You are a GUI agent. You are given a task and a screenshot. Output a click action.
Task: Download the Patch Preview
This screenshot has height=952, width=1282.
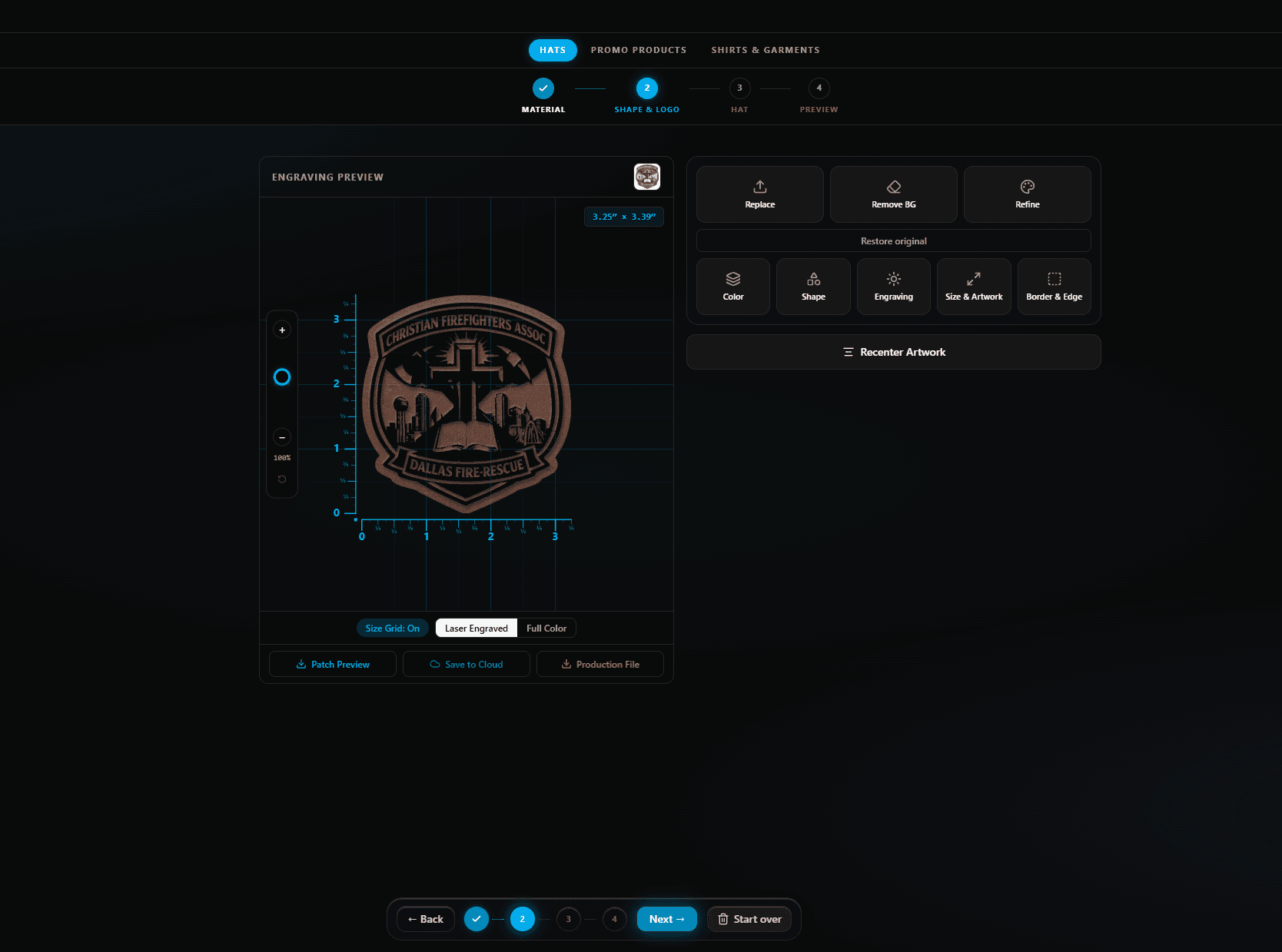(x=333, y=664)
